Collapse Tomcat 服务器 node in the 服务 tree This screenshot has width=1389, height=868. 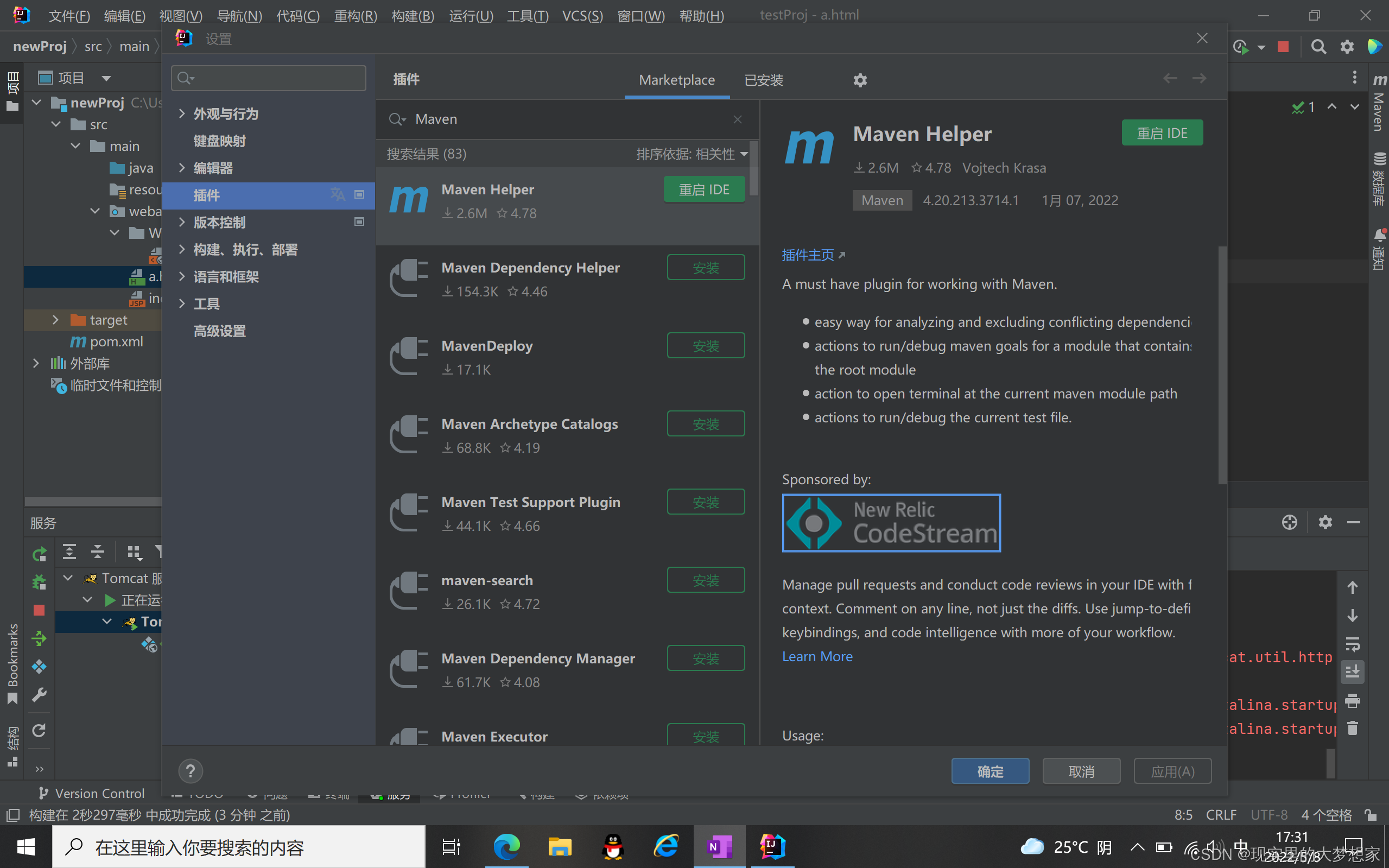point(68,578)
